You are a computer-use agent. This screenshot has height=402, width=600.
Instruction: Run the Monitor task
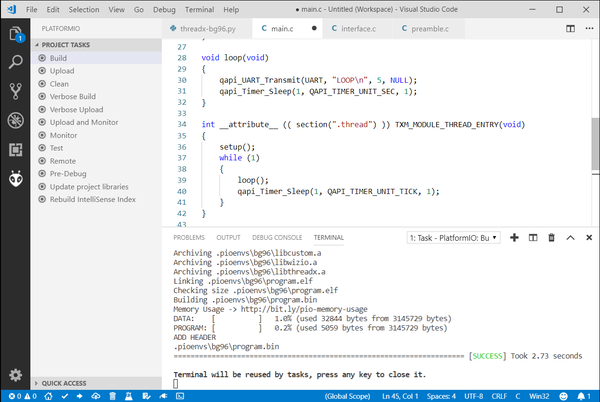click(x=96, y=135)
